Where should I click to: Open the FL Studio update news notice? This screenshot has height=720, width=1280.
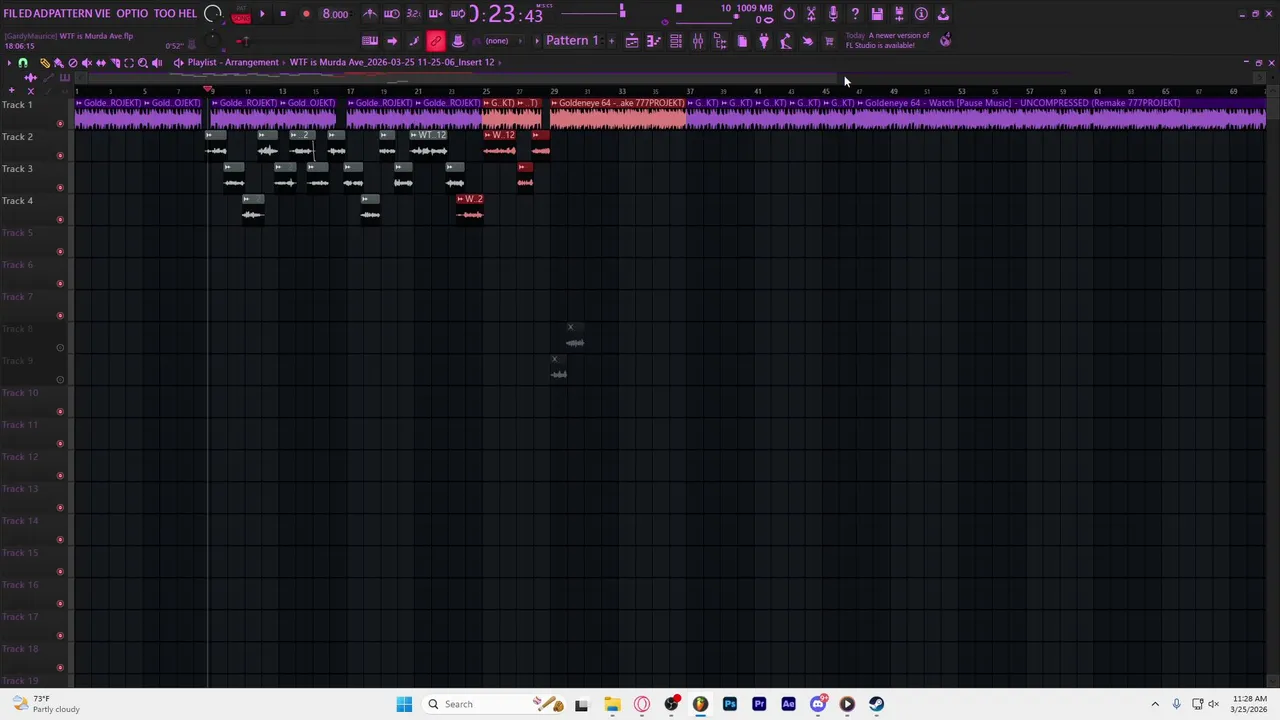pos(888,40)
